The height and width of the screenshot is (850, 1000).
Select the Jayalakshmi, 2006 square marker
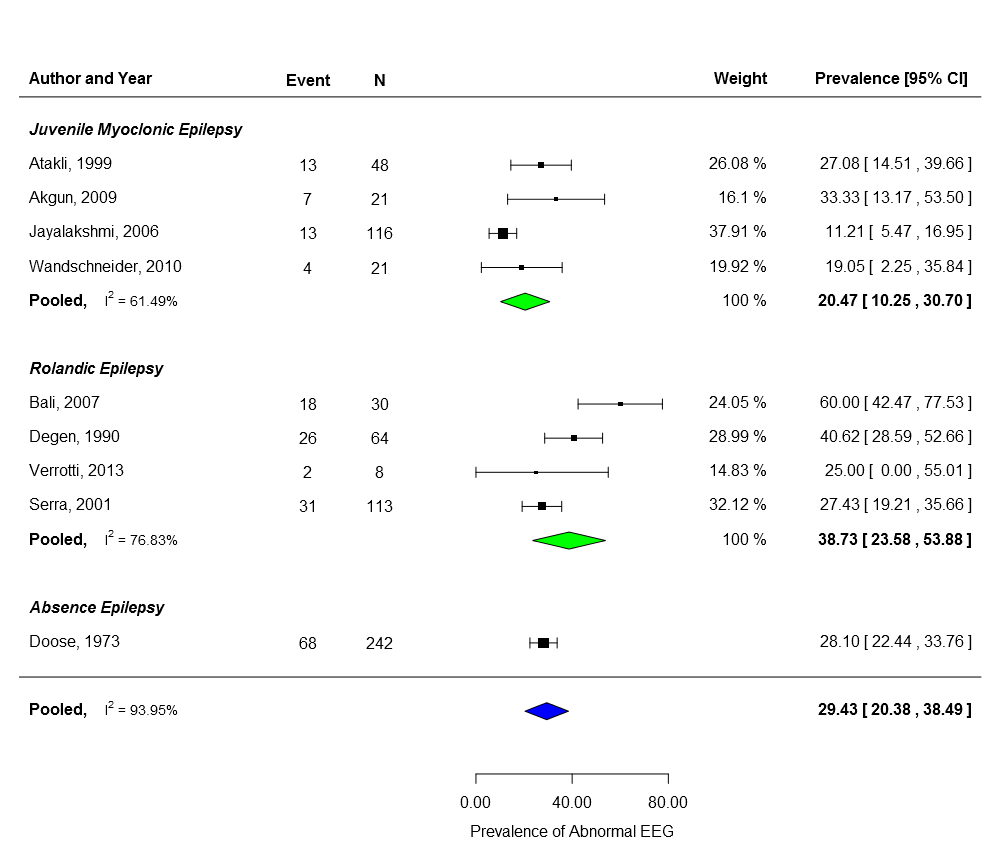coord(503,233)
